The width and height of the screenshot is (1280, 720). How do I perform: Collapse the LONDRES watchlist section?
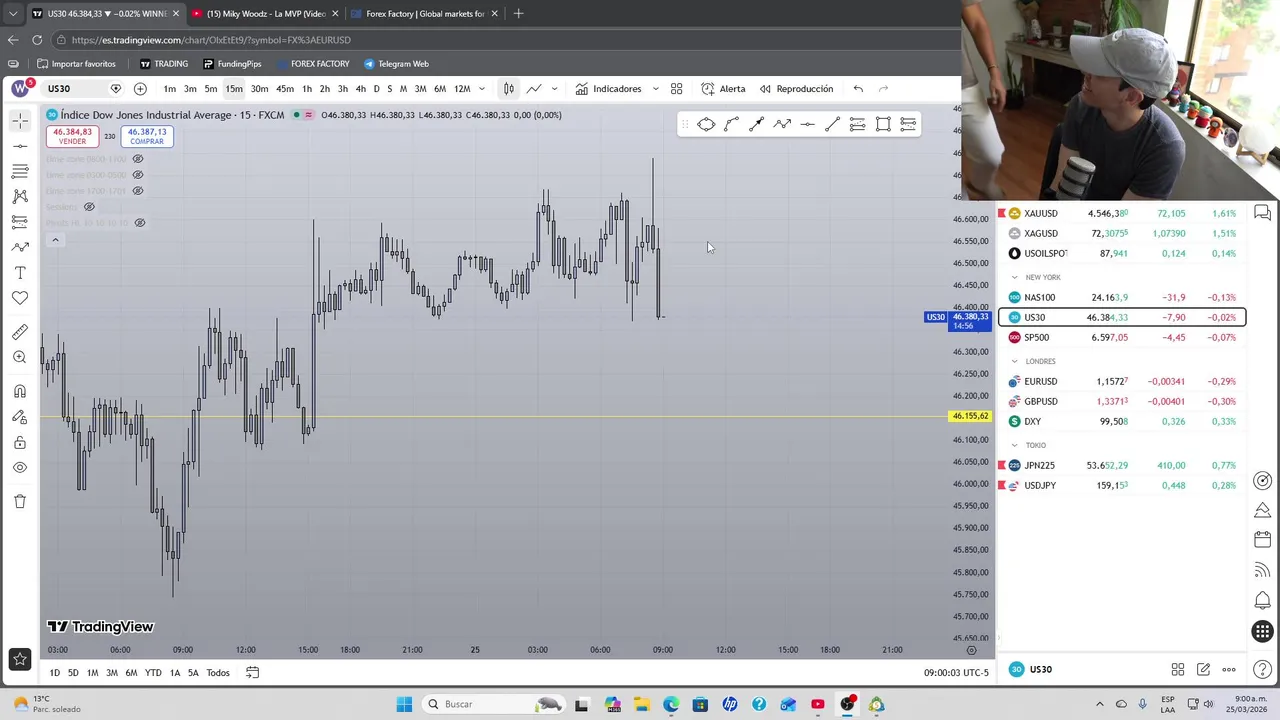[x=1014, y=361]
